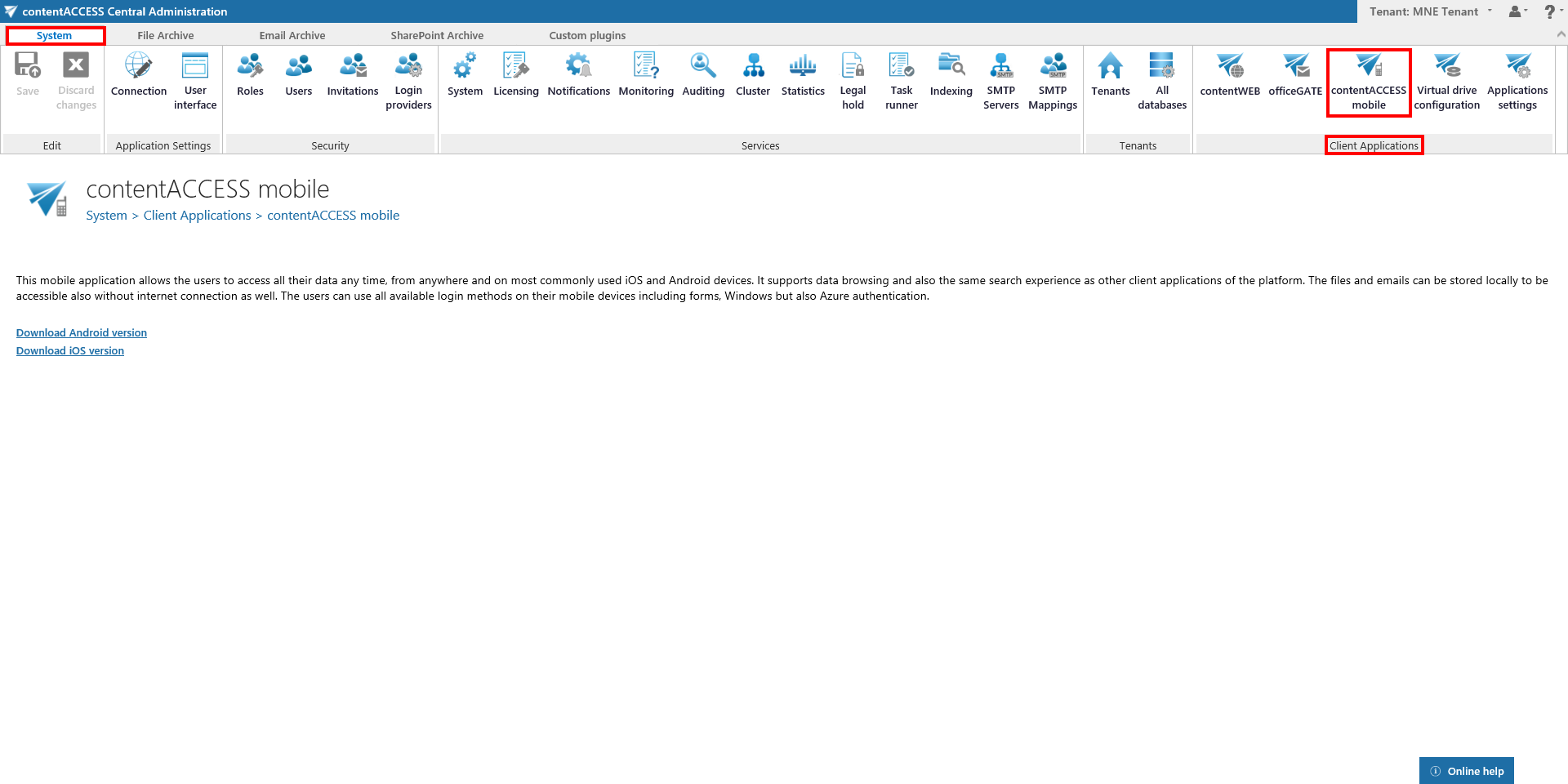Screen dimensions: 1568x784
Task: Switch to the Custom plugins tab
Action: pyautogui.click(x=587, y=35)
